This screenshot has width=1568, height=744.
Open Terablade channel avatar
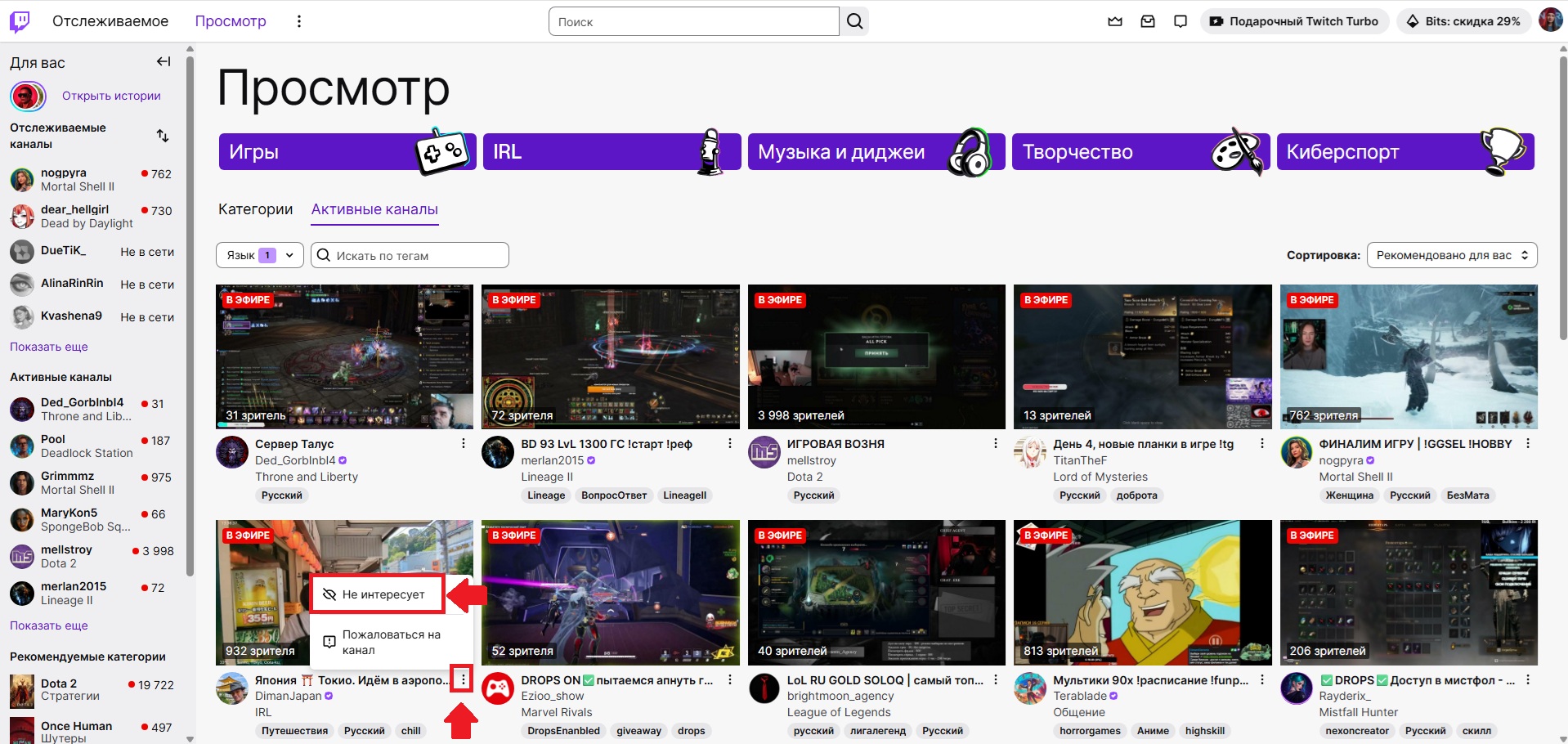1030,688
